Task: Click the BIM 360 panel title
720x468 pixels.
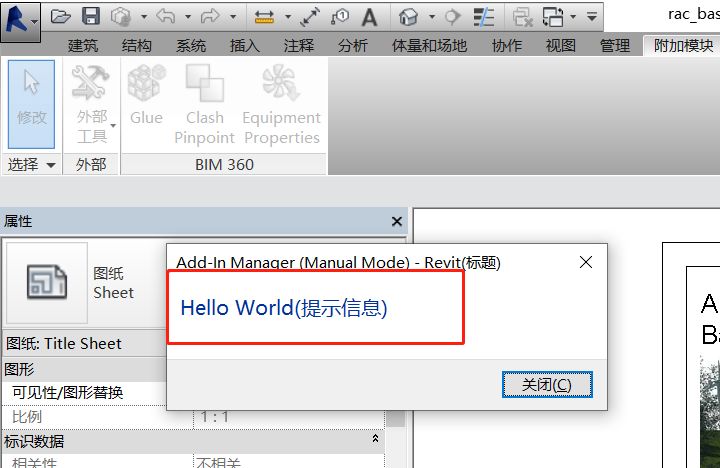Action: click(x=224, y=164)
